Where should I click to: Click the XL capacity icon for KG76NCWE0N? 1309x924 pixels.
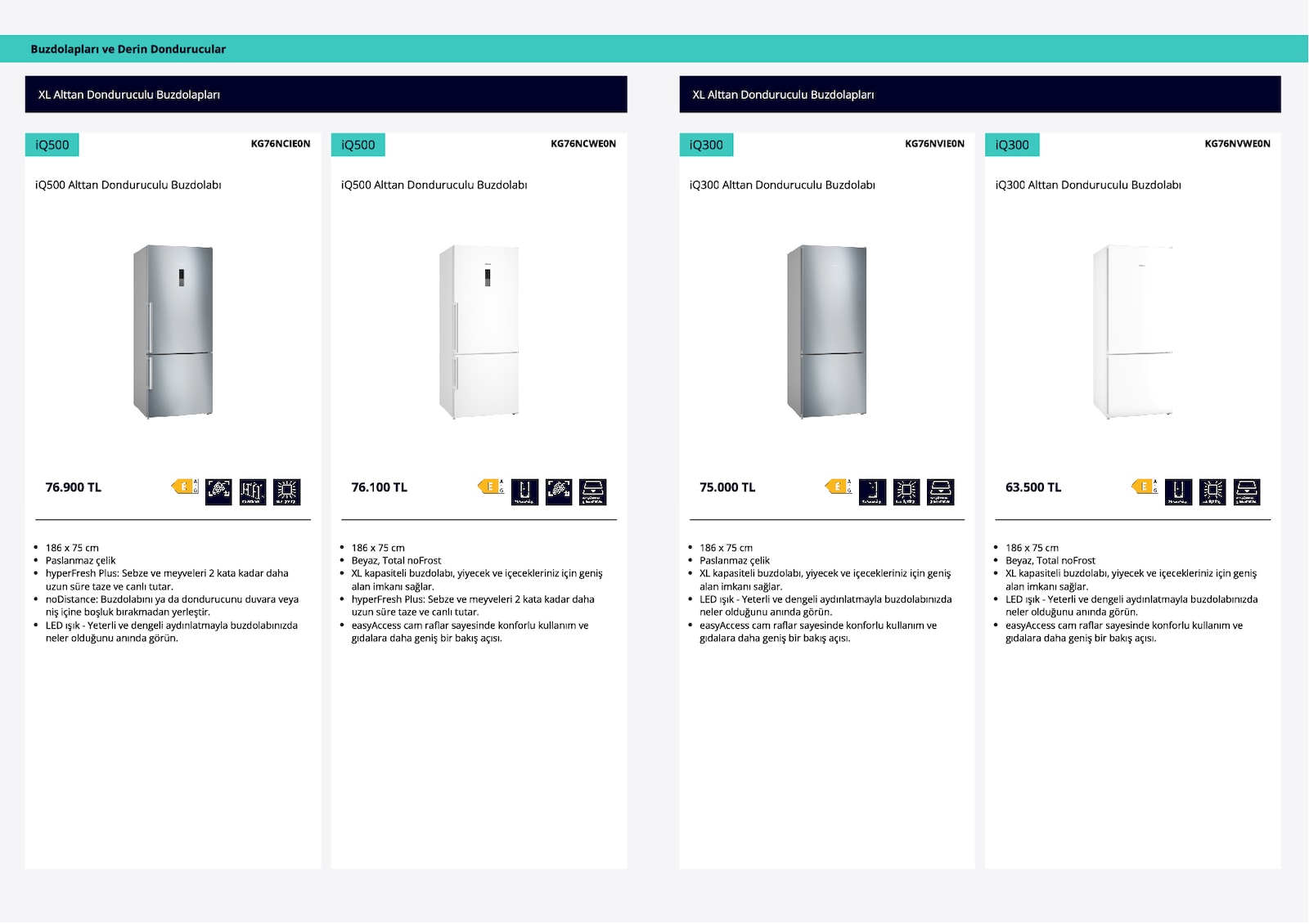coord(524,491)
